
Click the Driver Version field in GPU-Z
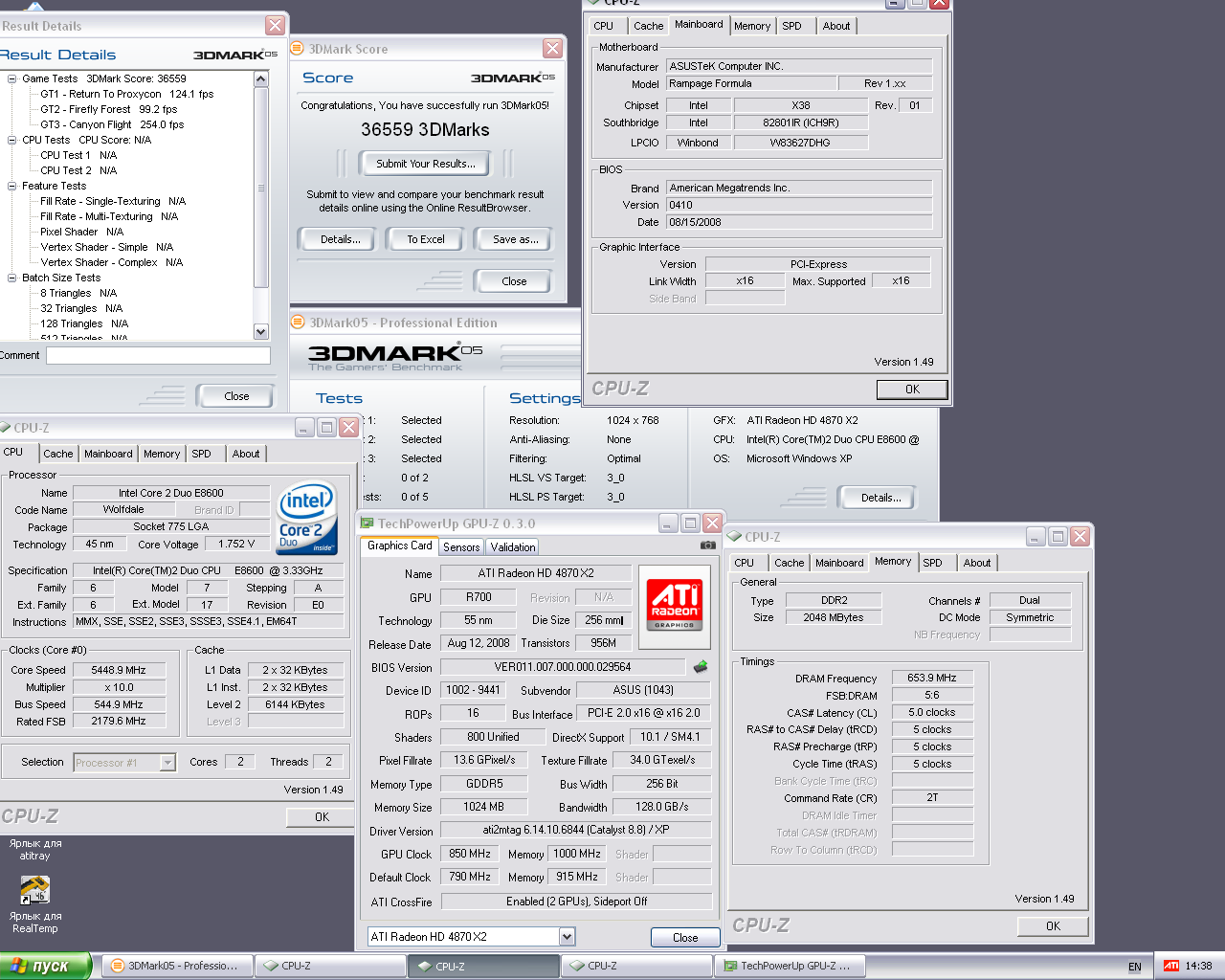pos(575,831)
